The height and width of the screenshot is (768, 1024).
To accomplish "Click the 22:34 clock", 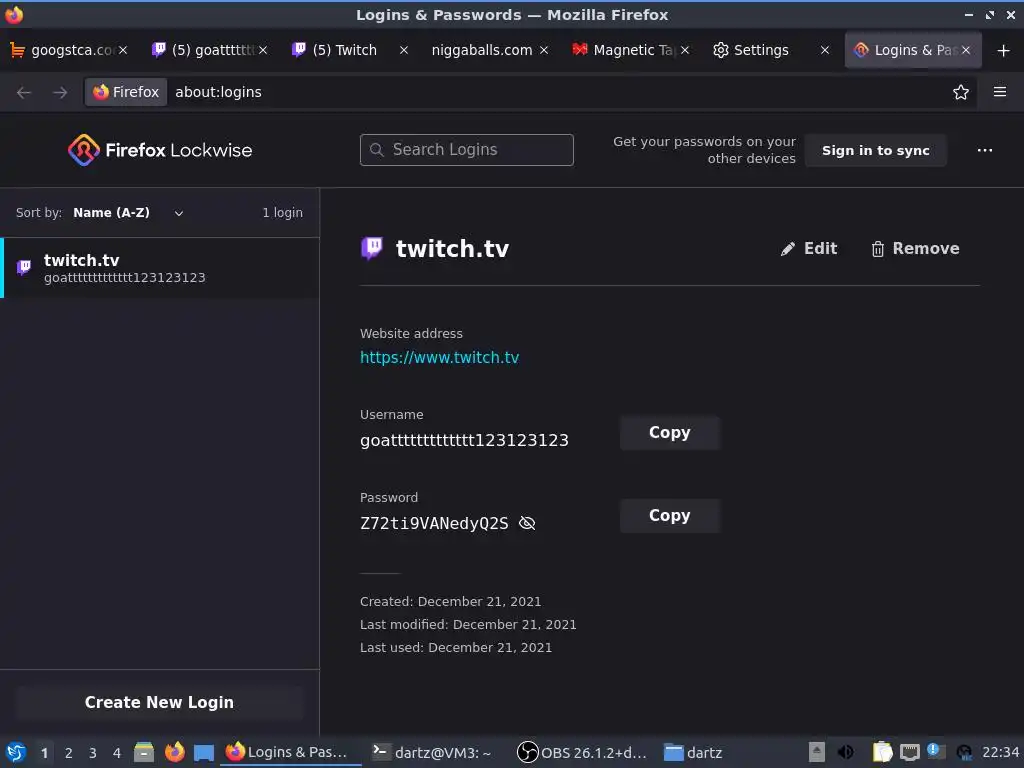I will click(1000, 752).
